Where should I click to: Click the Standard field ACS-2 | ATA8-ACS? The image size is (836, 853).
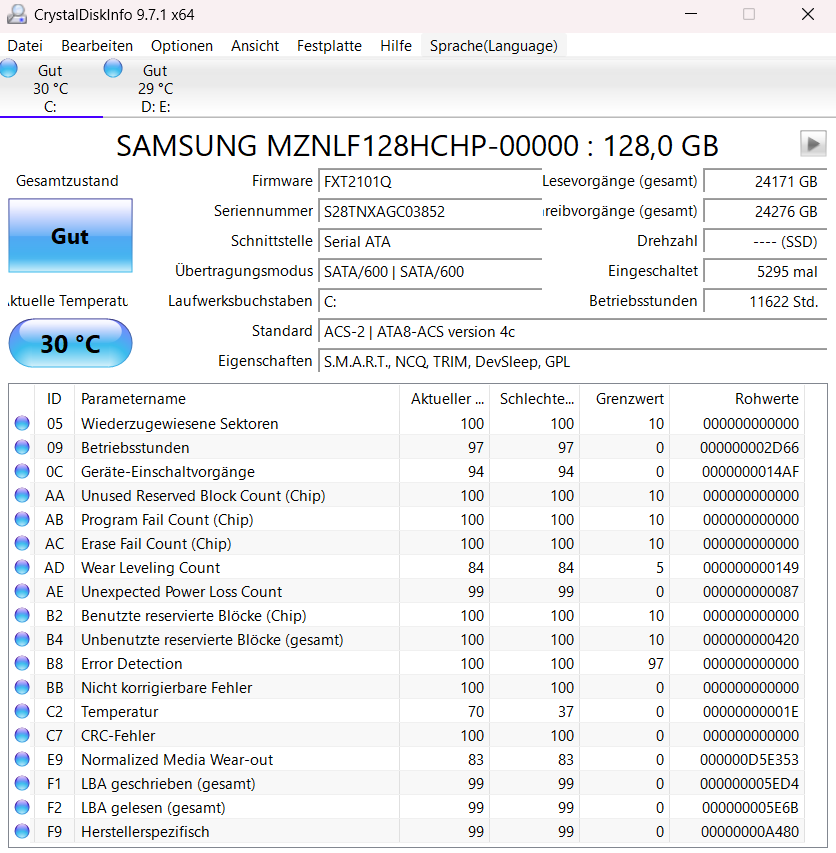(x=572, y=331)
